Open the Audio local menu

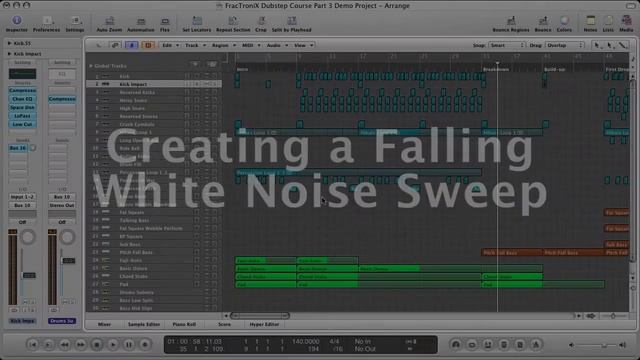coord(277,45)
